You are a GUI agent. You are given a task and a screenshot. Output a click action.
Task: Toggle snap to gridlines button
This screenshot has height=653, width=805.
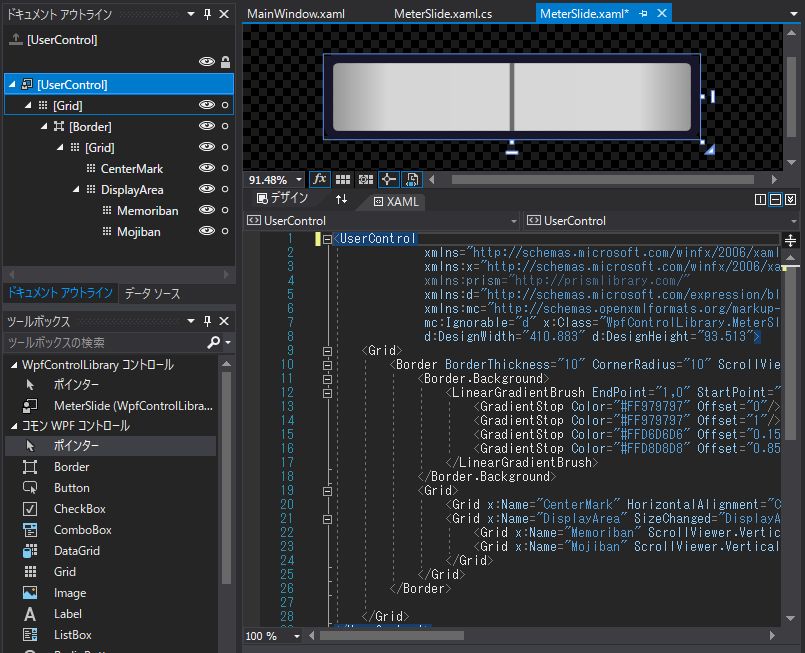click(x=366, y=179)
